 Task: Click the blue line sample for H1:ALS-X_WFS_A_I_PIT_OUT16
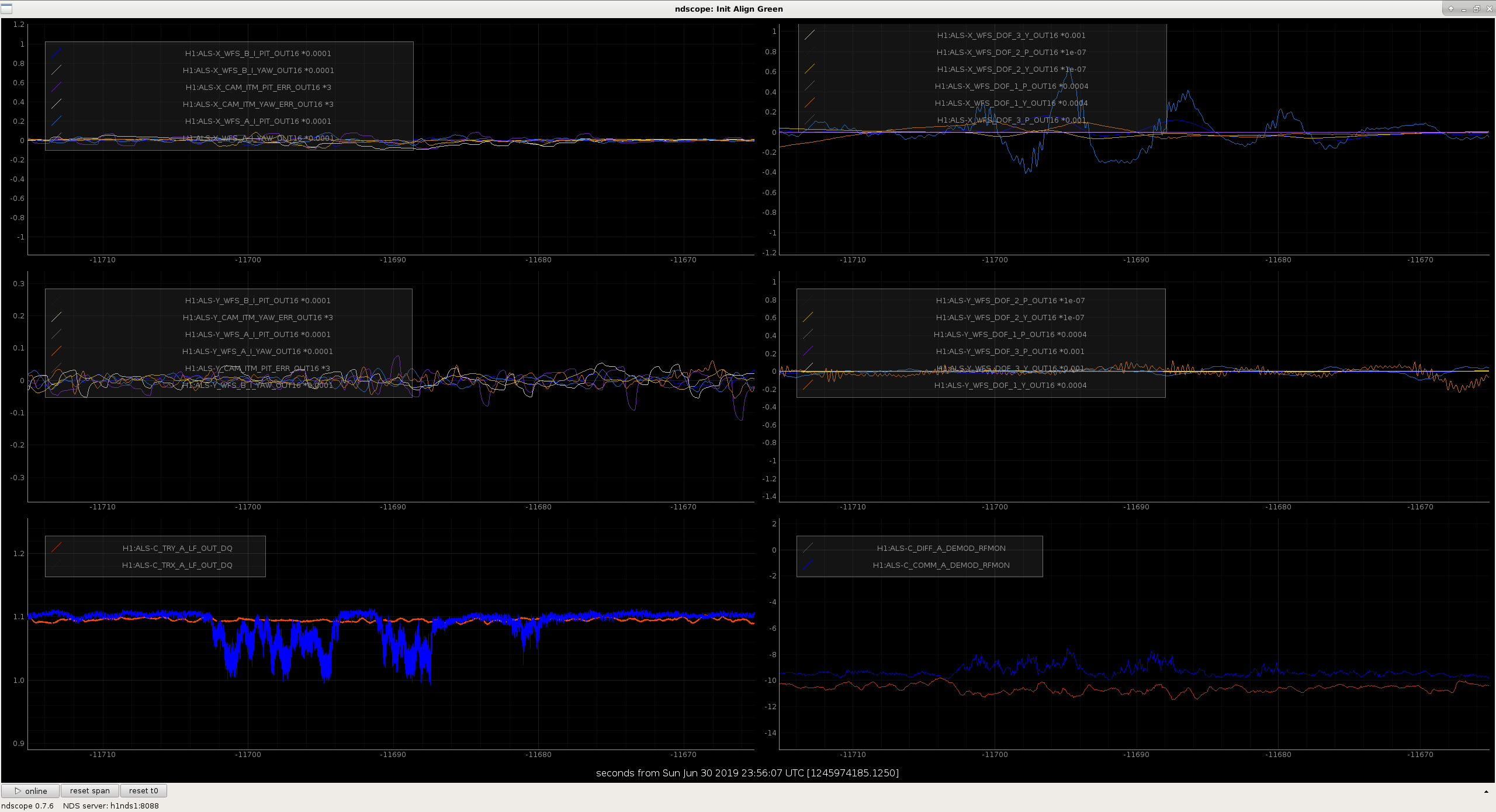56,122
